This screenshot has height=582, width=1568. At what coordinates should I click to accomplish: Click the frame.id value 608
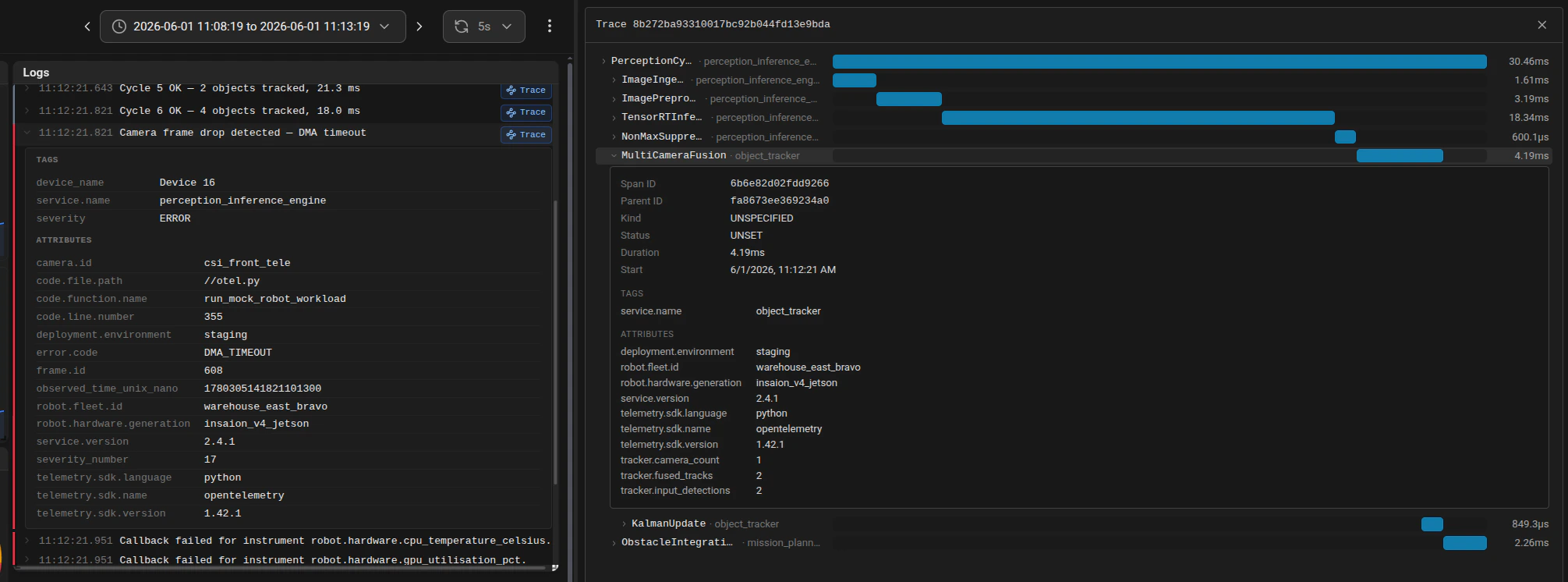pyautogui.click(x=213, y=371)
